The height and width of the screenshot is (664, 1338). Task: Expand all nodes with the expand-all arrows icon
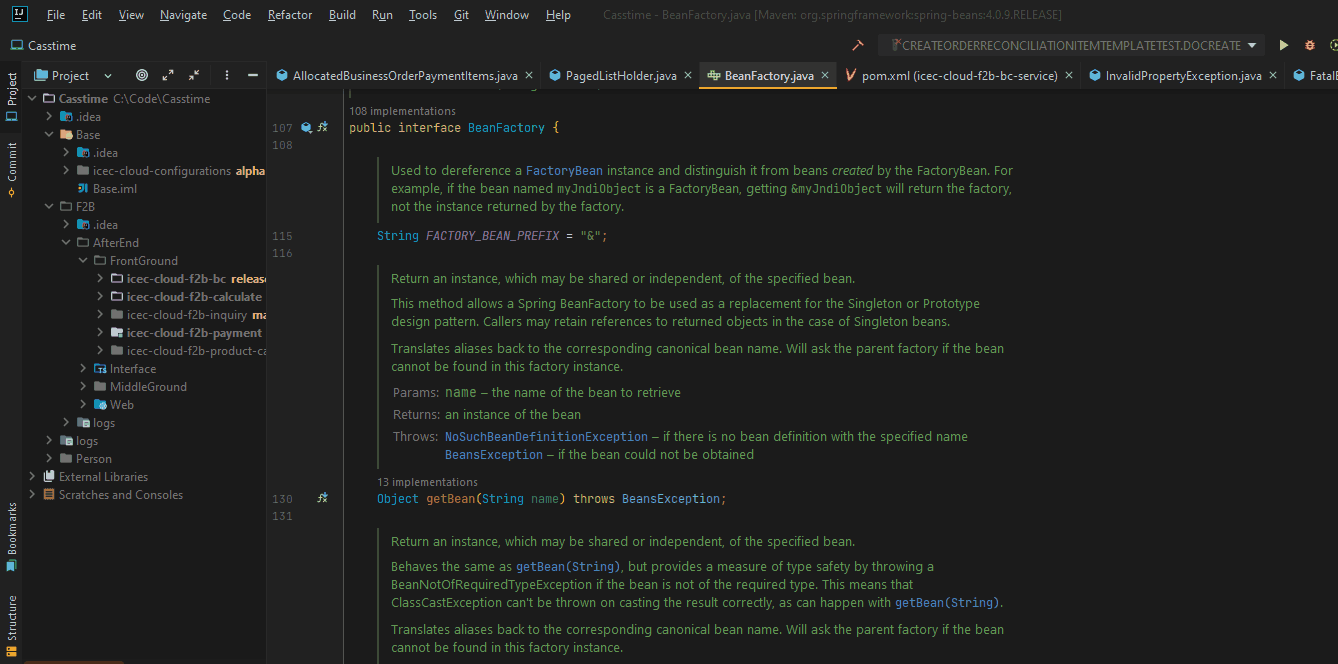pos(167,74)
